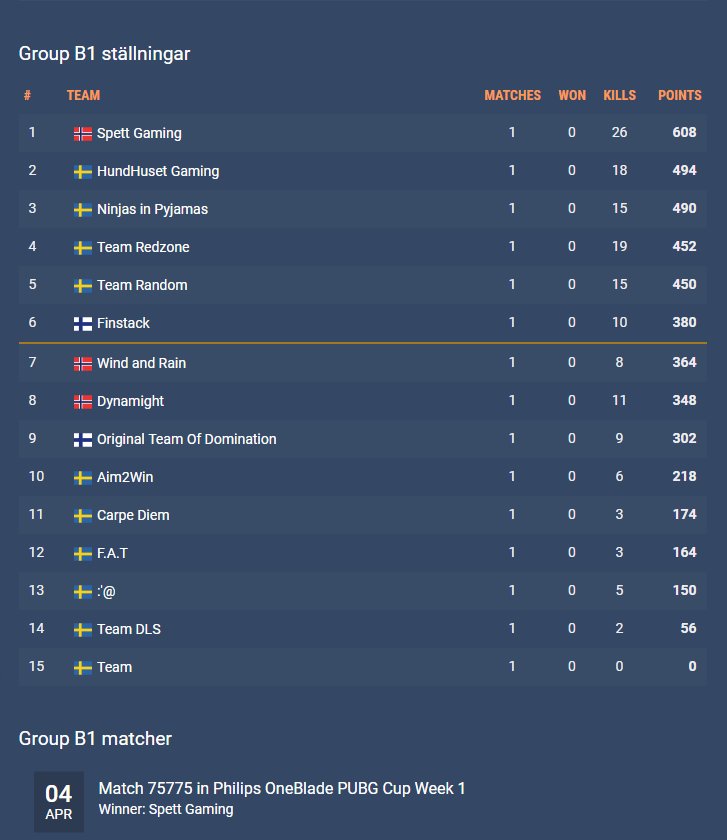Click Dynamight's 11 kills value
This screenshot has width=727, height=840.
[619, 400]
